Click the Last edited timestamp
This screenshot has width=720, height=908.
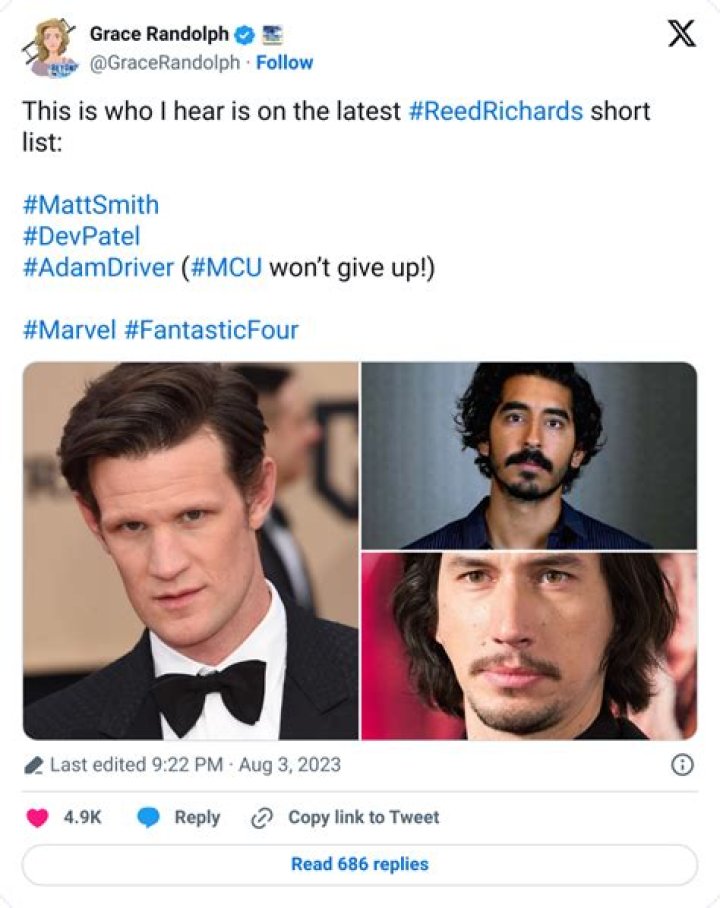(195, 764)
